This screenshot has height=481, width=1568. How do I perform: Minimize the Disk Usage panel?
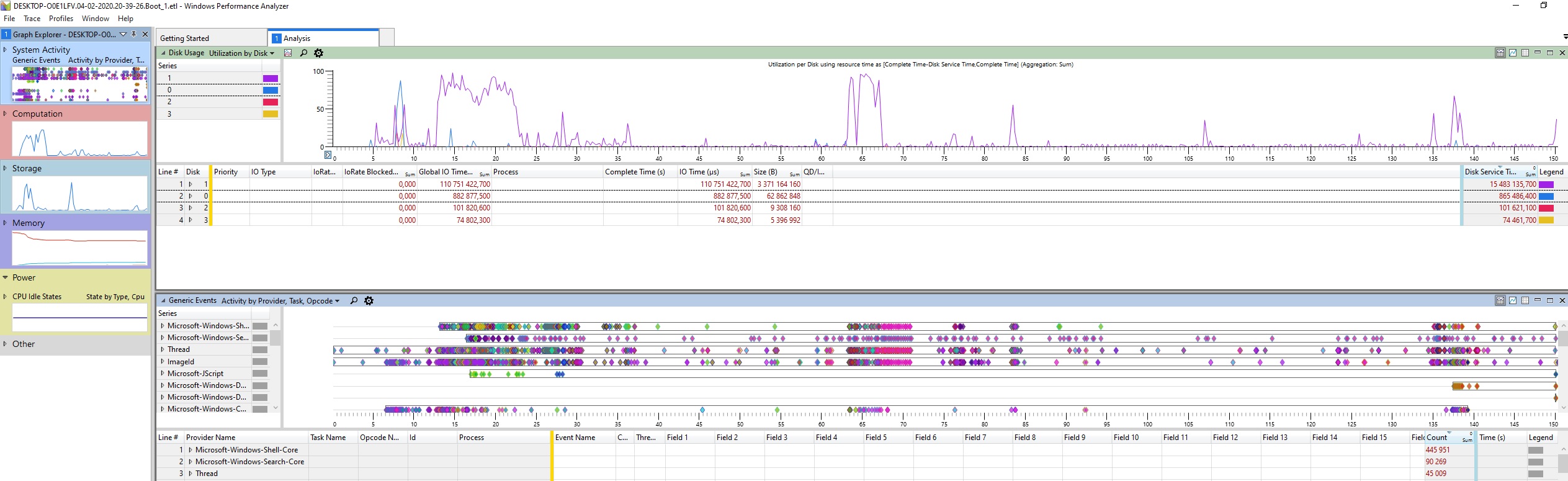coord(1538,53)
